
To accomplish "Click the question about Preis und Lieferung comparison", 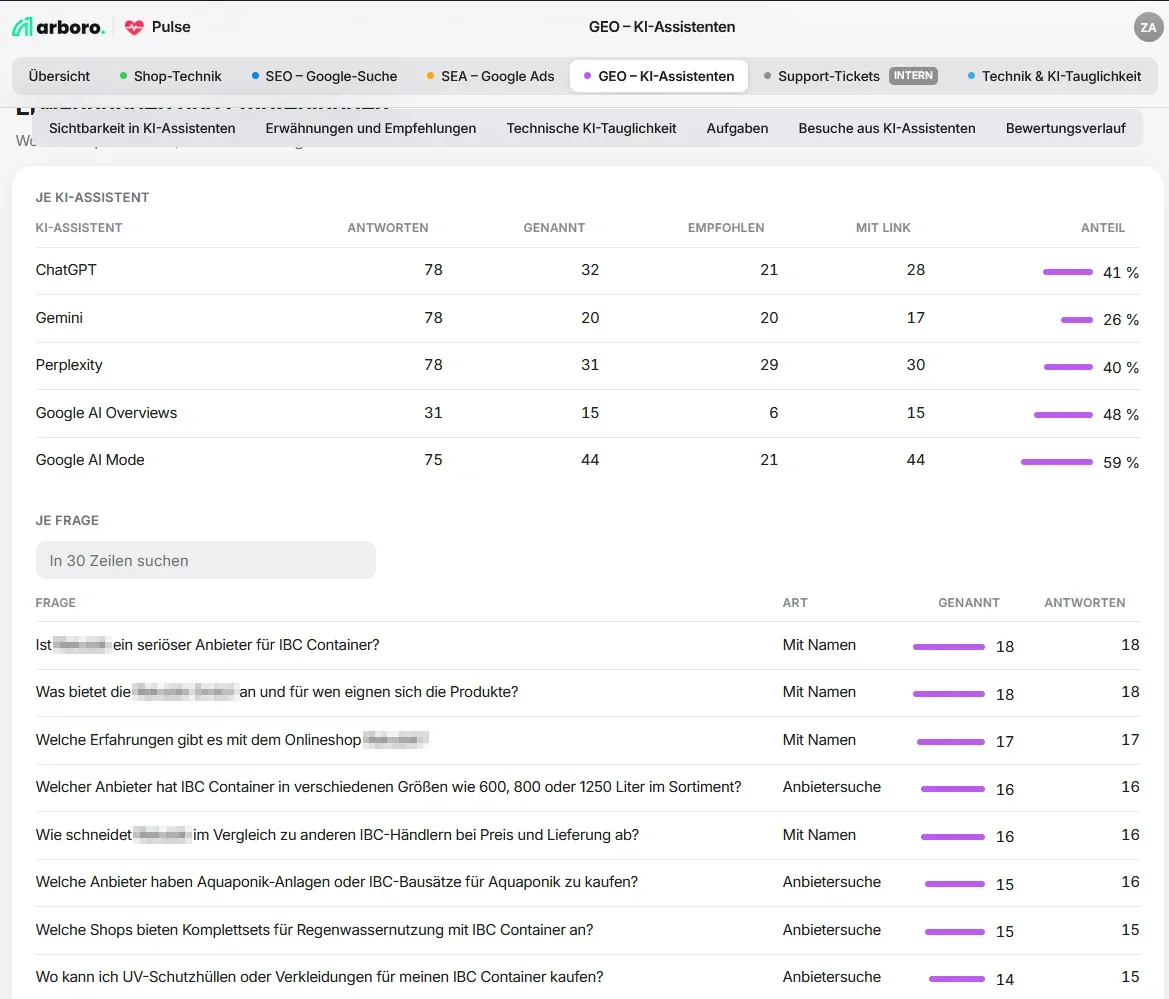I will click(337, 835).
